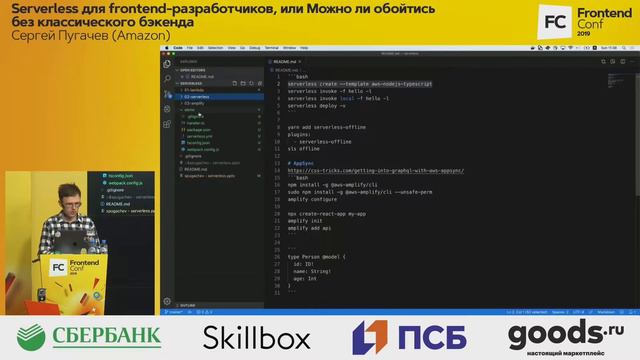
Task: Close the README.md editor tab
Action: coord(300,62)
